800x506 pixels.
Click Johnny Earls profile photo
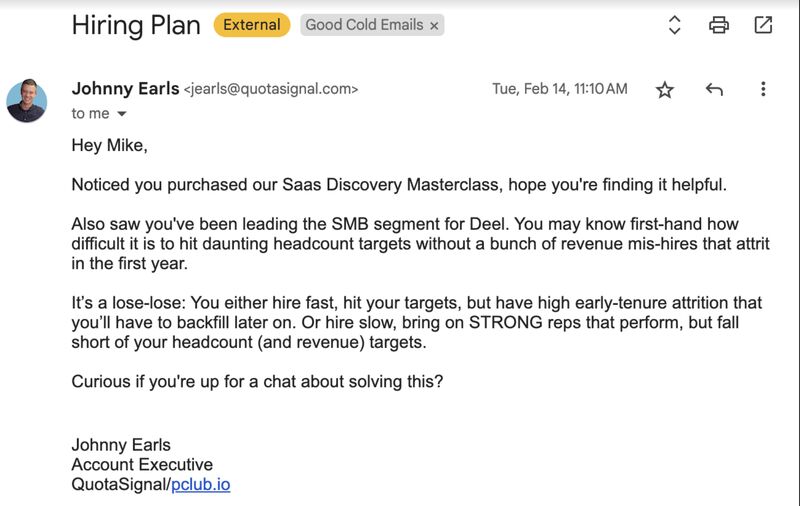click(27, 101)
